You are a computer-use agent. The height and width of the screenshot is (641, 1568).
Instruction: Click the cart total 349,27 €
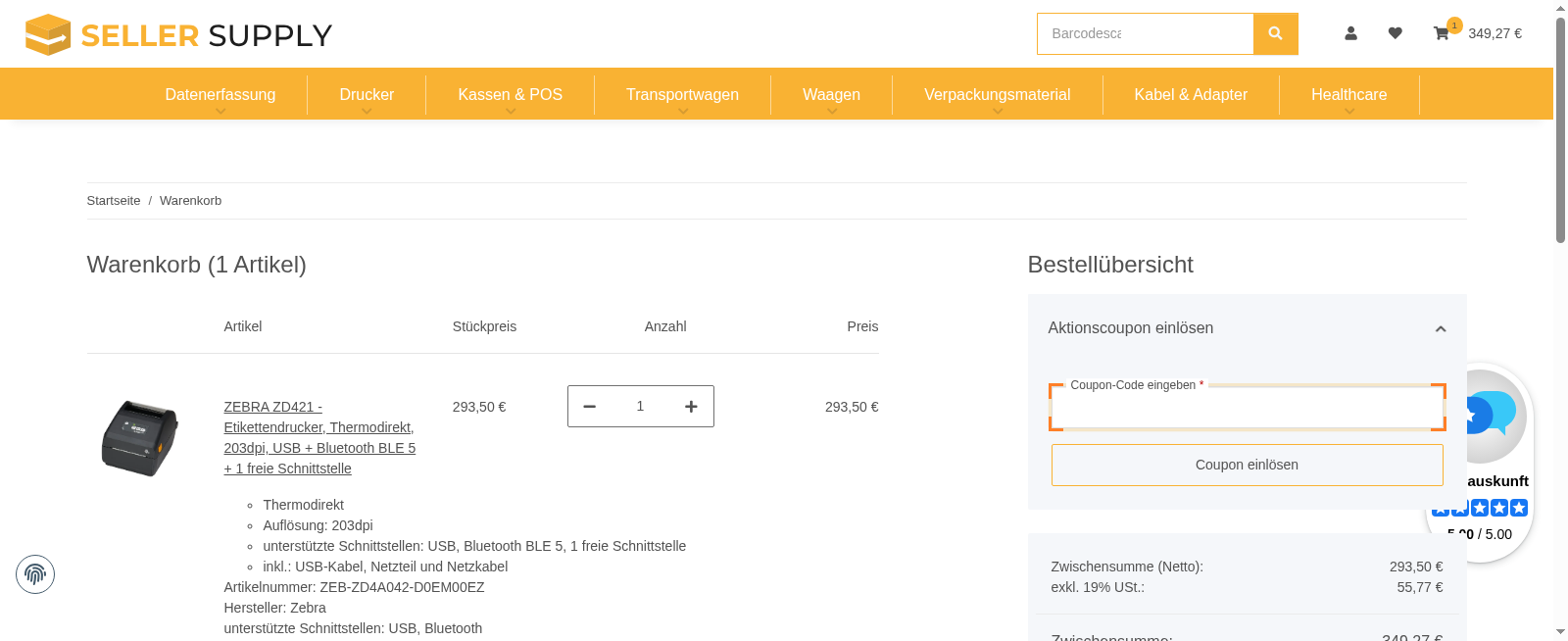click(1494, 33)
